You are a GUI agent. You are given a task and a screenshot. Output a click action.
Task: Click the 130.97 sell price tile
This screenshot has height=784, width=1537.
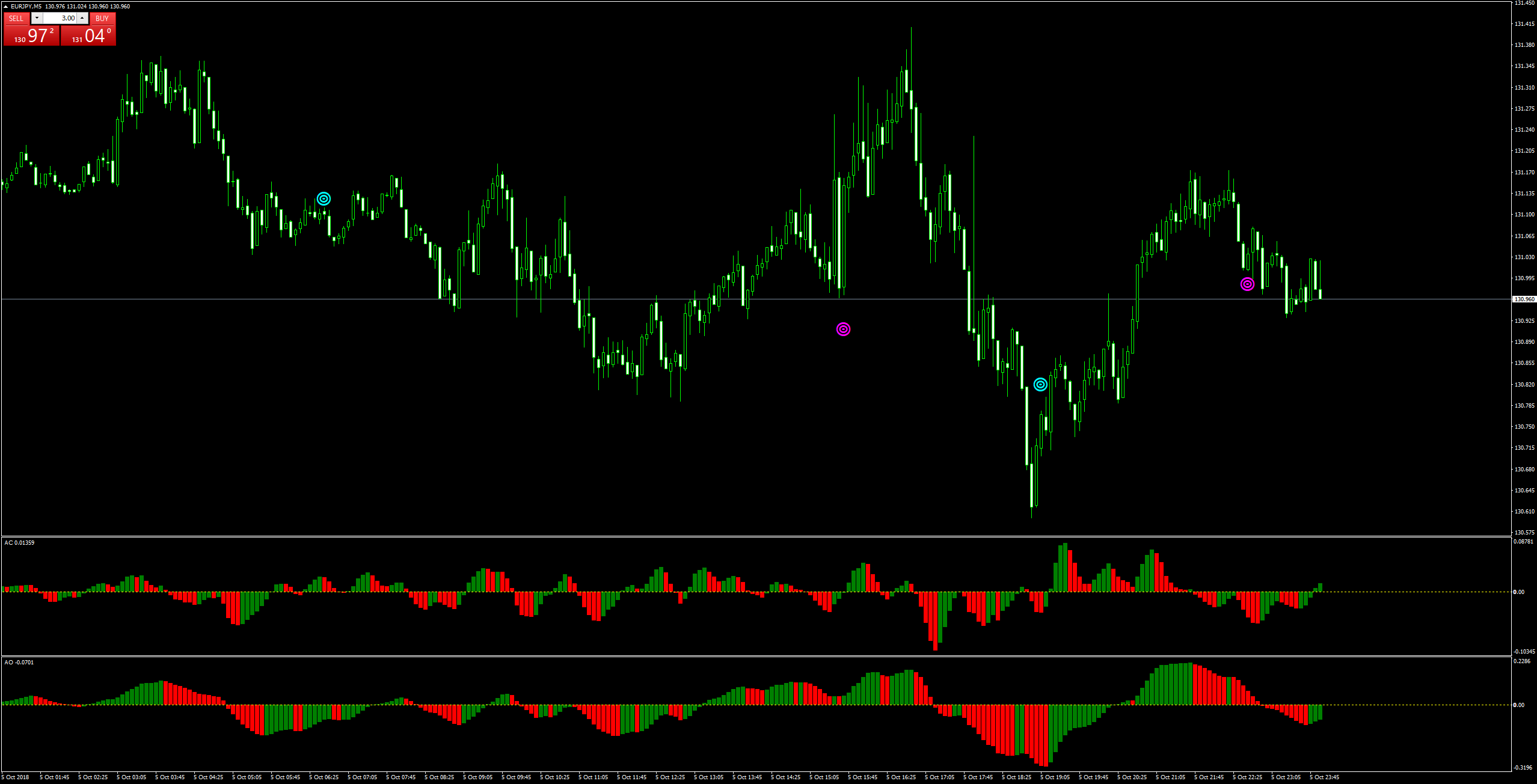[x=31, y=36]
